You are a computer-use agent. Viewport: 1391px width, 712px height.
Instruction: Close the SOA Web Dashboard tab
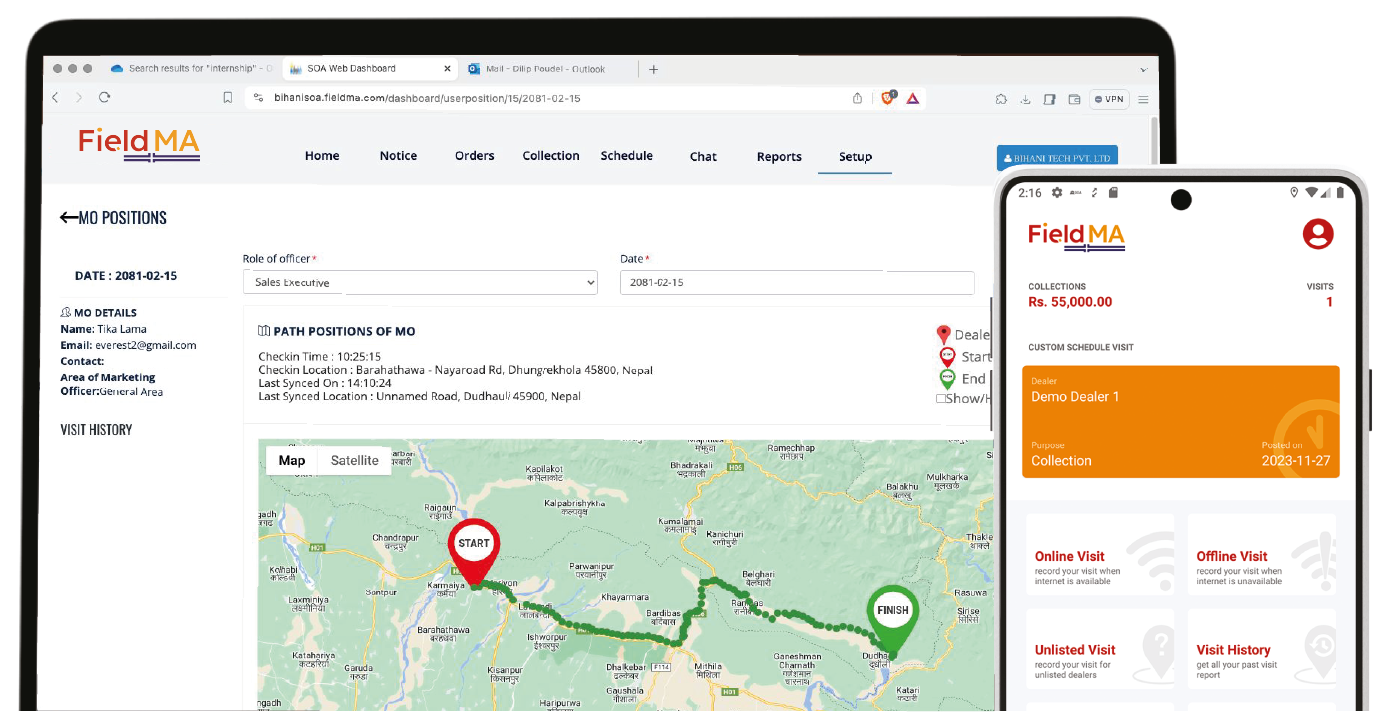(x=446, y=69)
